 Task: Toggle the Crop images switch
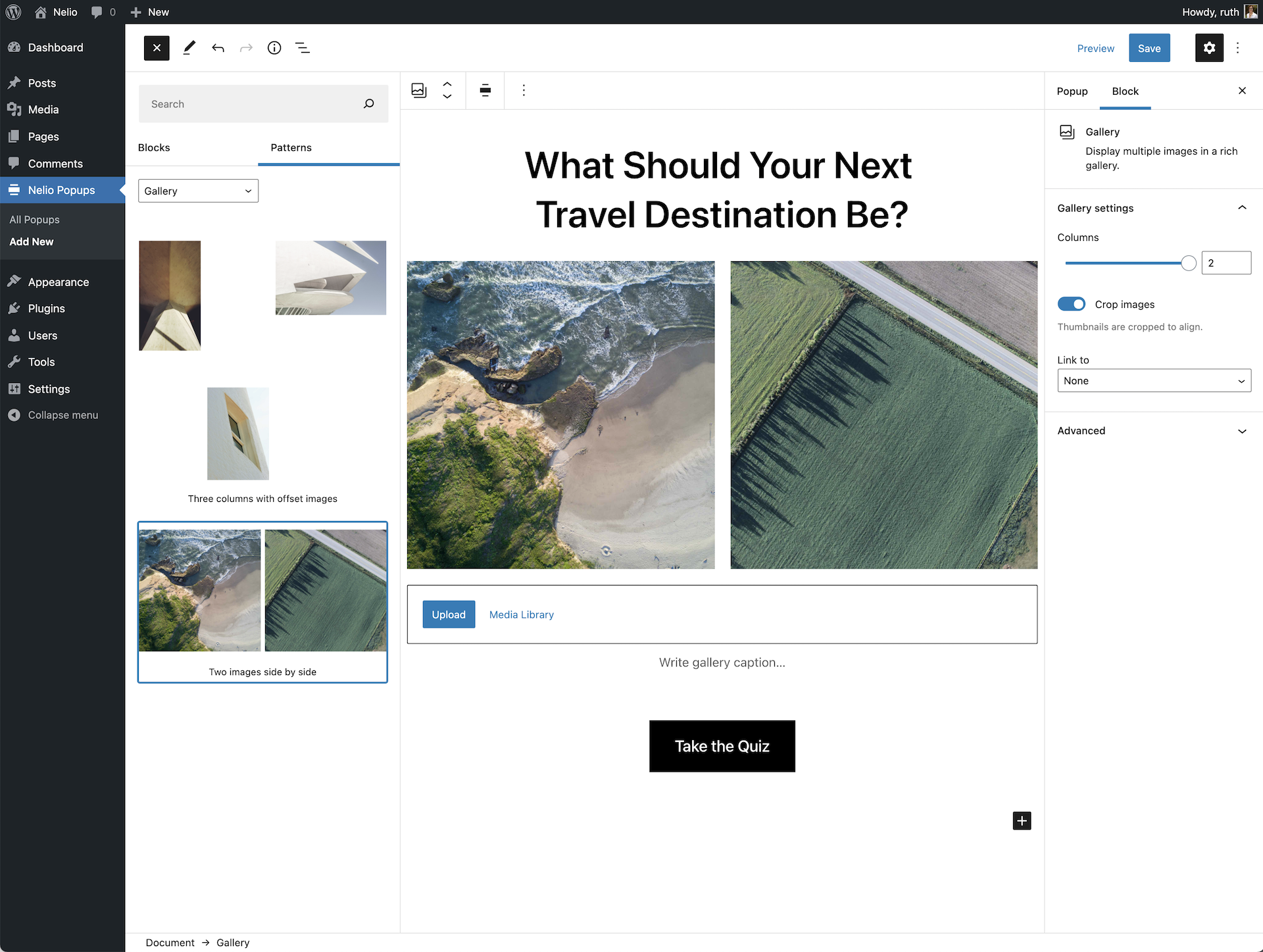point(1072,304)
